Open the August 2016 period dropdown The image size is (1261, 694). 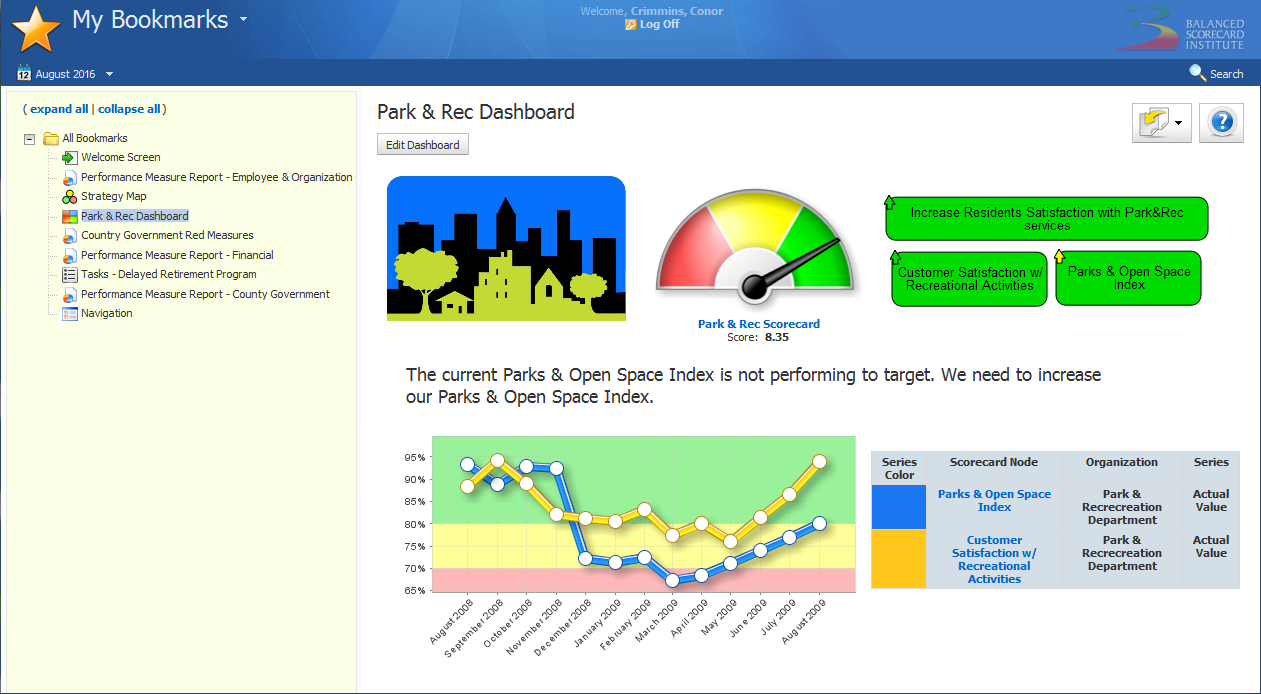click(x=109, y=74)
